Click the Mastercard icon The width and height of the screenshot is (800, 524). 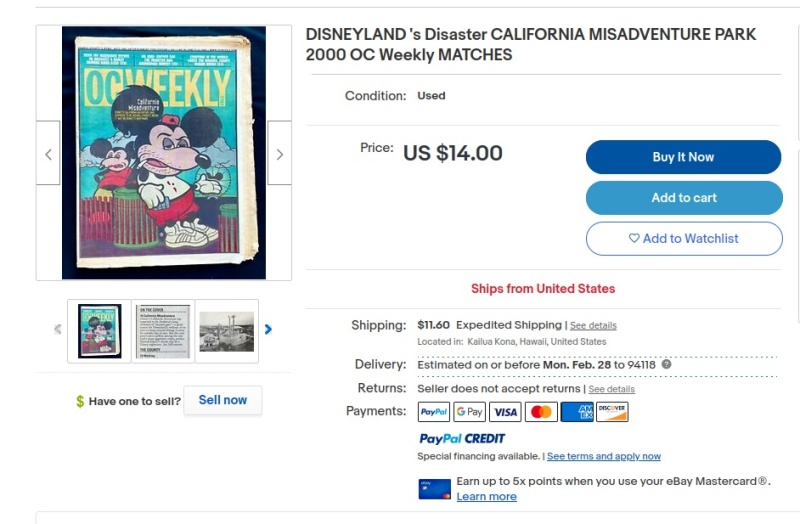(541, 412)
